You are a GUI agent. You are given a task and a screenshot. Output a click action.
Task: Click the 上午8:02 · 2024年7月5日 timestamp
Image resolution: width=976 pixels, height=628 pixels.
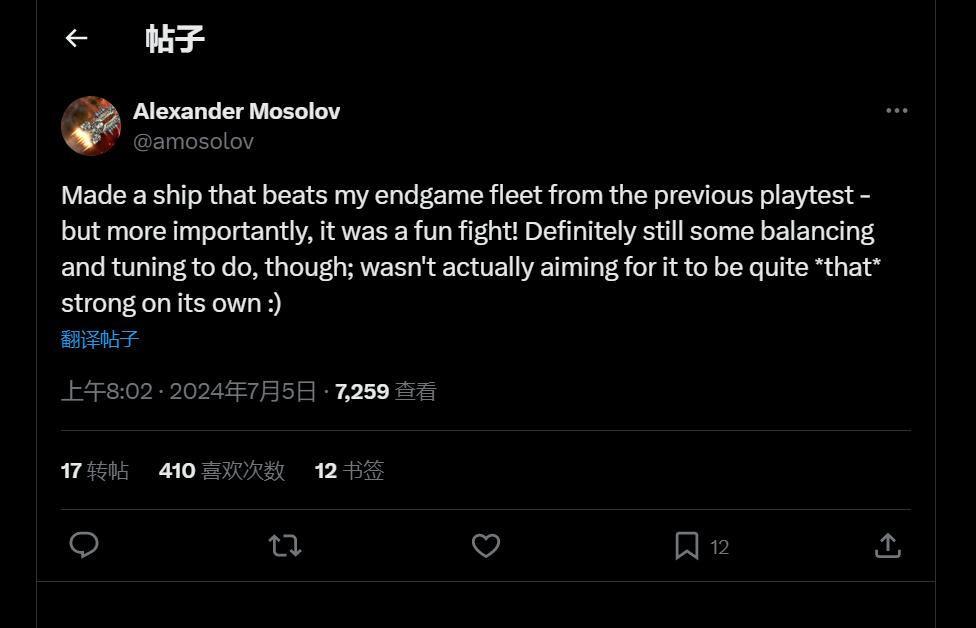[189, 391]
